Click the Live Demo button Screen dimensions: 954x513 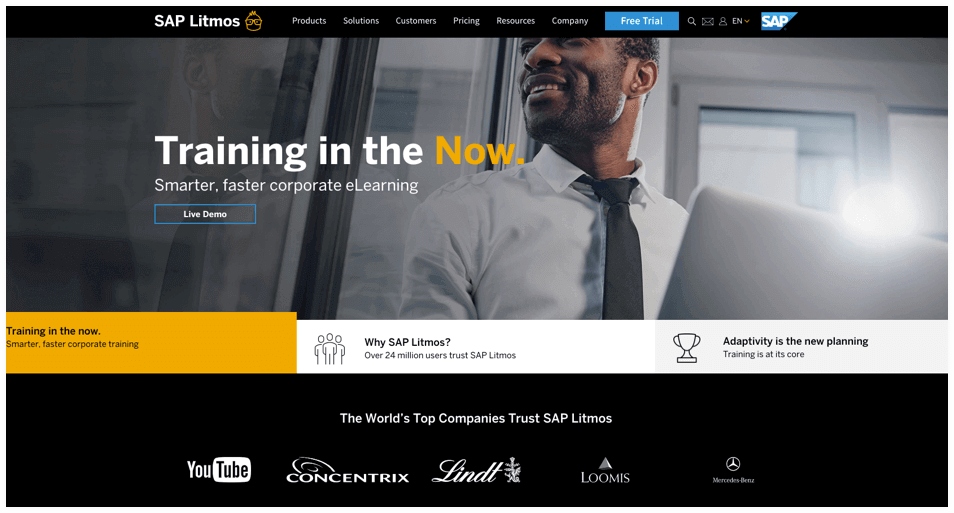205,214
